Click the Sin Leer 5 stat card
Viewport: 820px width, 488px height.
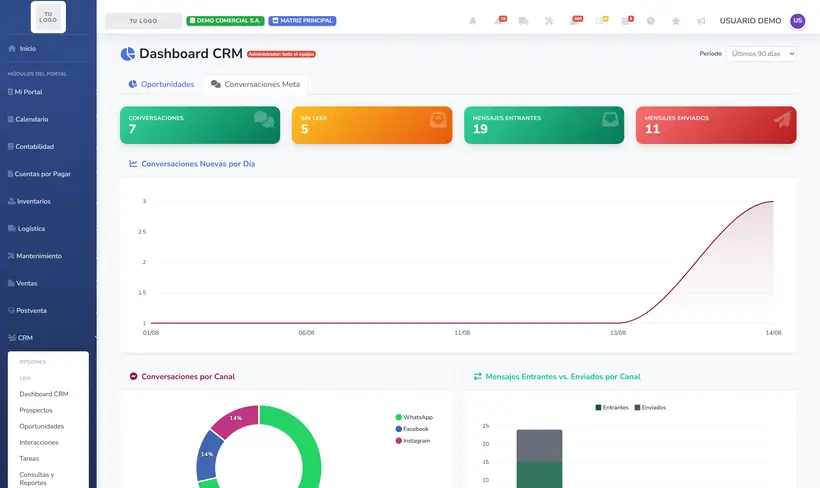(x=372, y=125)
